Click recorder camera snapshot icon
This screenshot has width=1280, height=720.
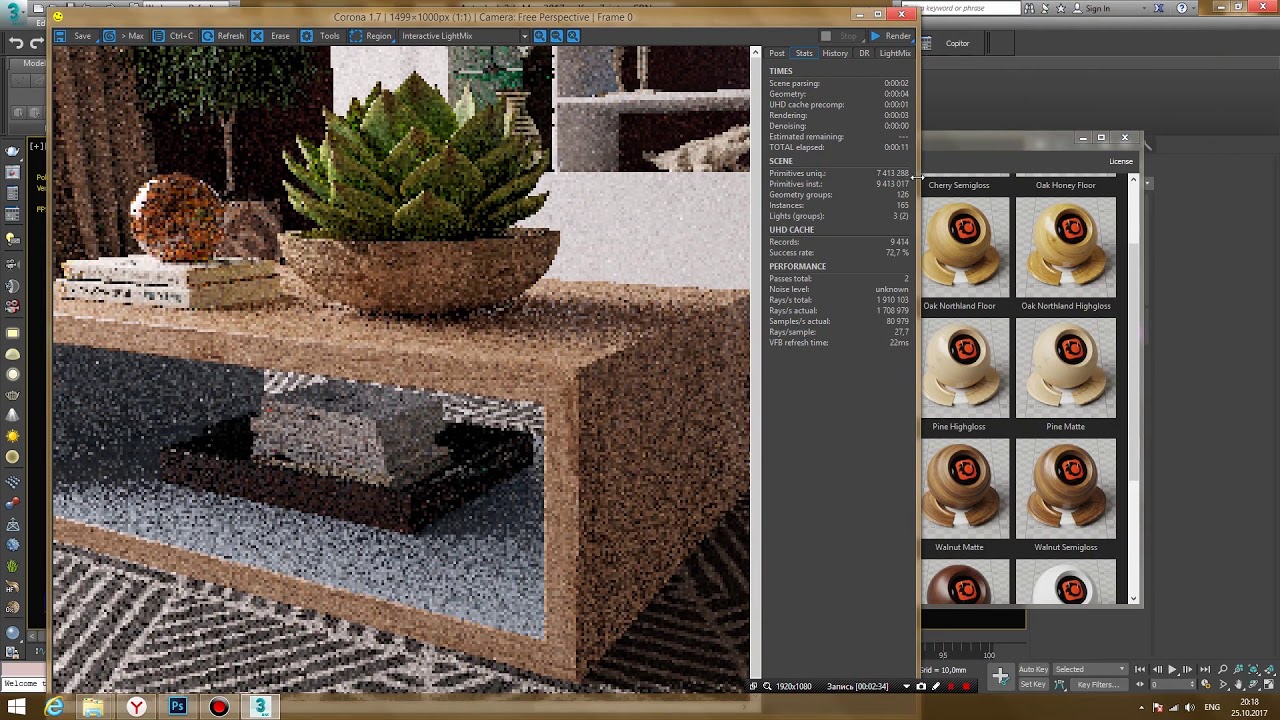(x=921, y=686)
